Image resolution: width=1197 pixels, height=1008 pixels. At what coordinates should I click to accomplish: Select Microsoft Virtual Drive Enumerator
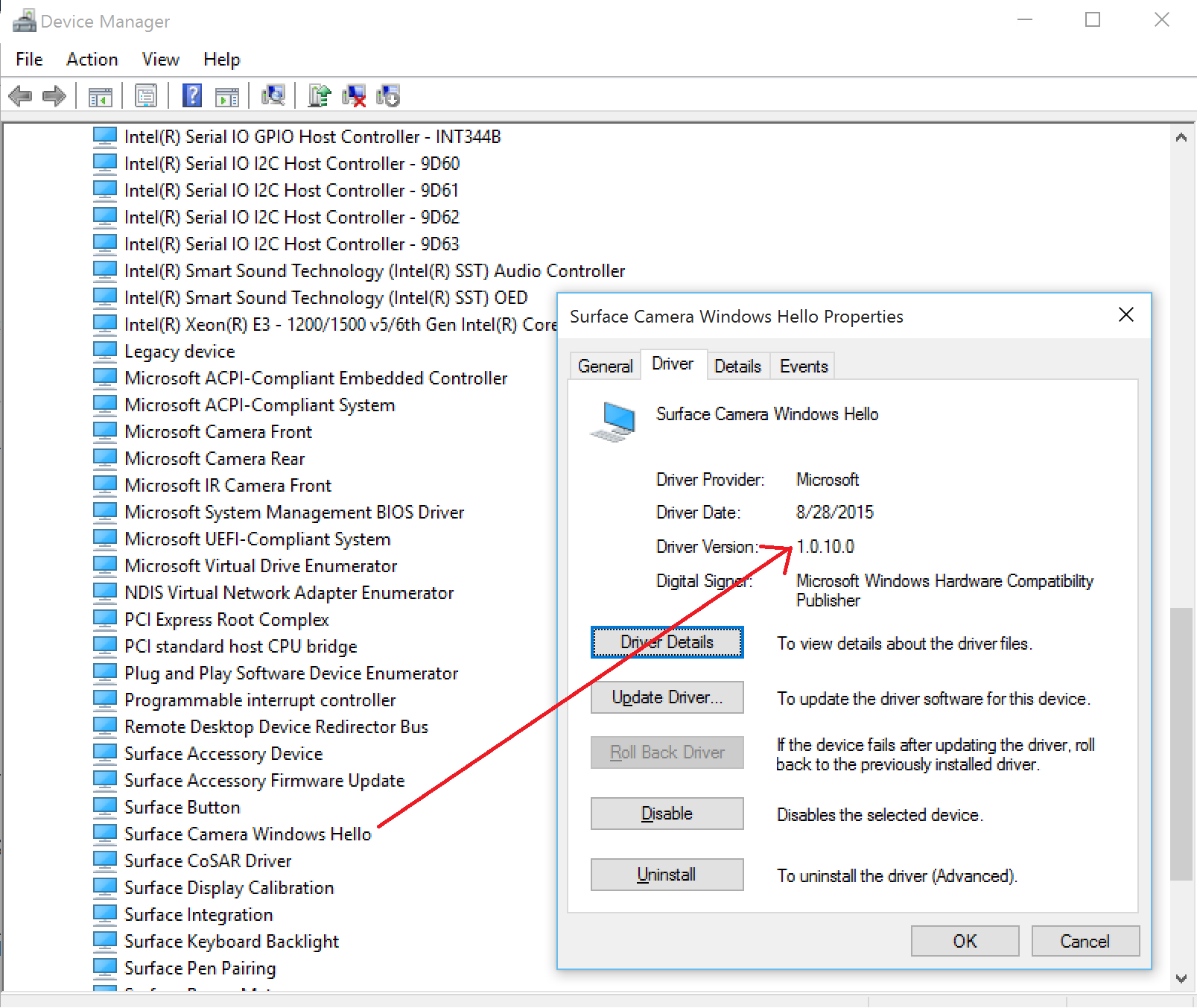pyautogui.click(x=261, y=565)
